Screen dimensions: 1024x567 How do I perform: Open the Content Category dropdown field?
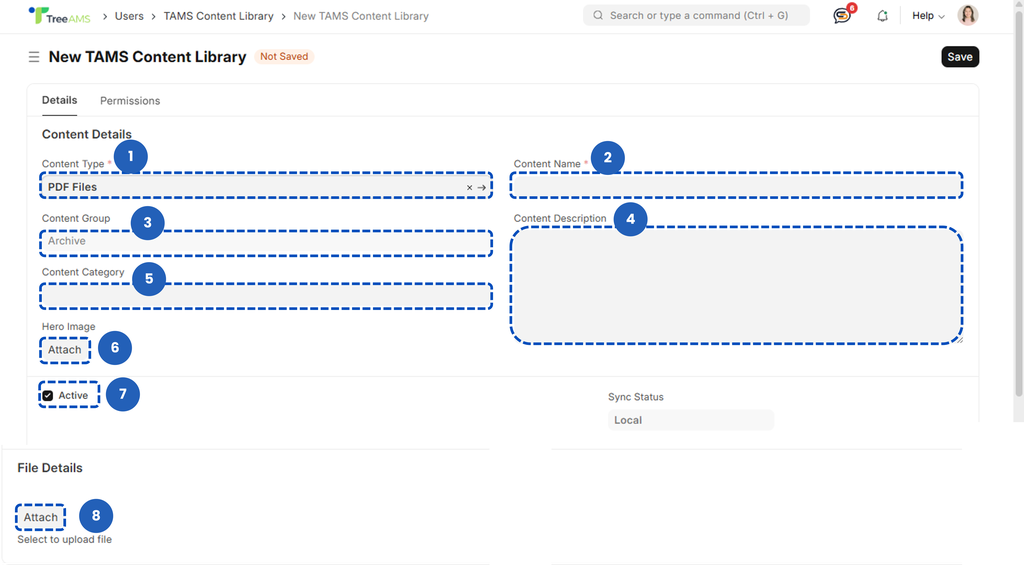pyautogui.click(x=266, y=296)
